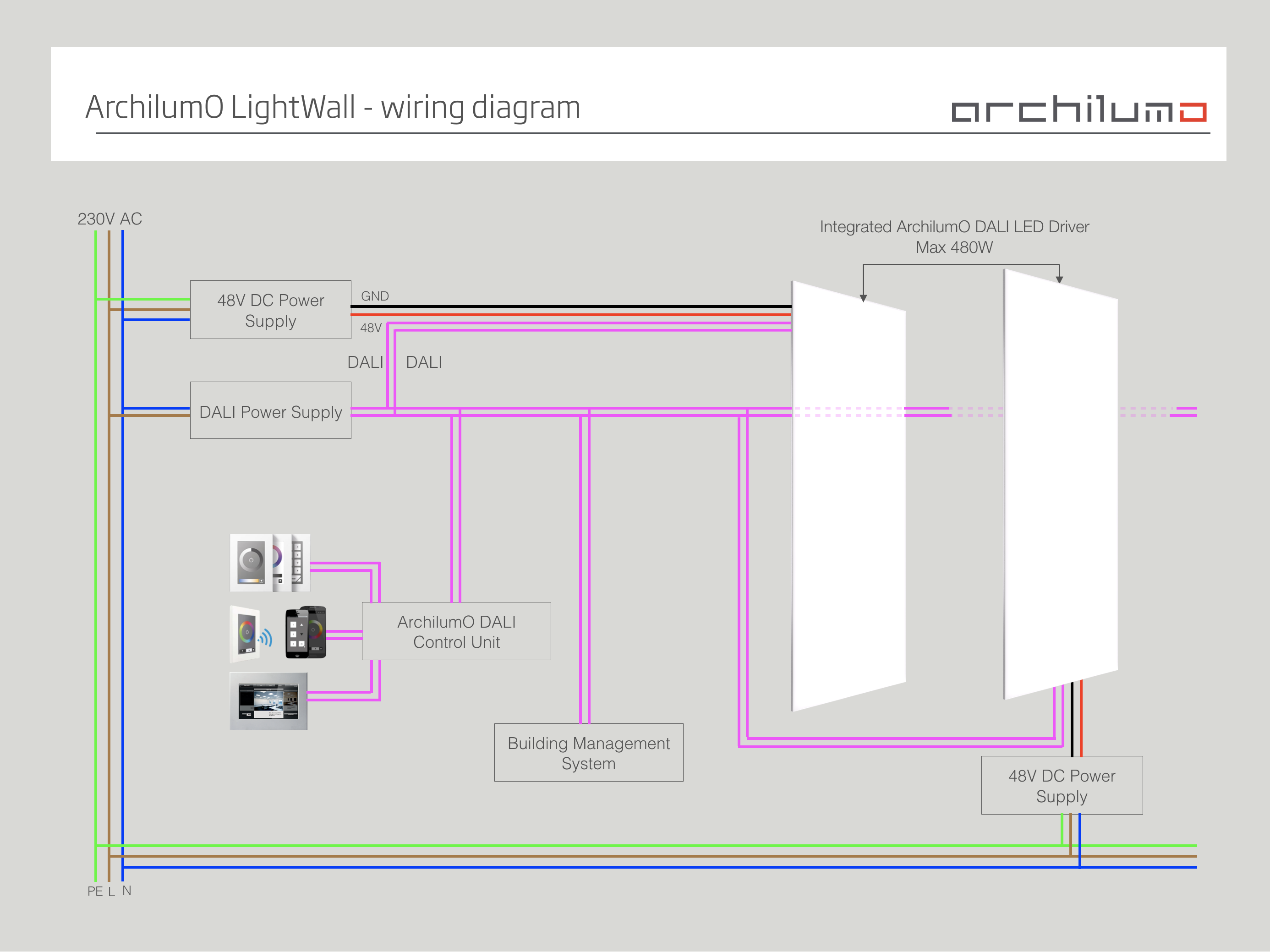Click the ArchilumO DALI Control Unit box
The width and height of the screenshot is (1270, 952).
tap(456, 632)
